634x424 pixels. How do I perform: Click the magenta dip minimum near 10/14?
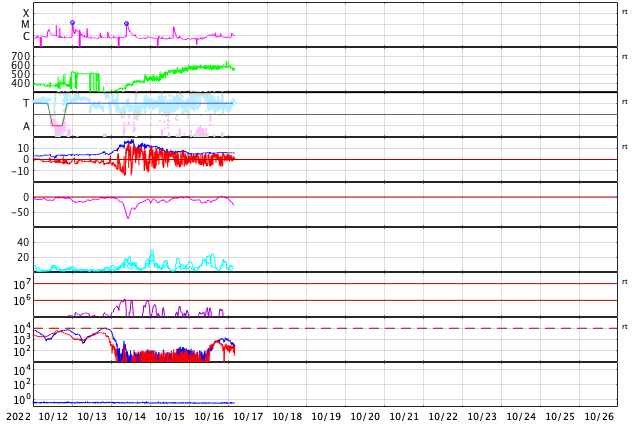pos(129,217)
